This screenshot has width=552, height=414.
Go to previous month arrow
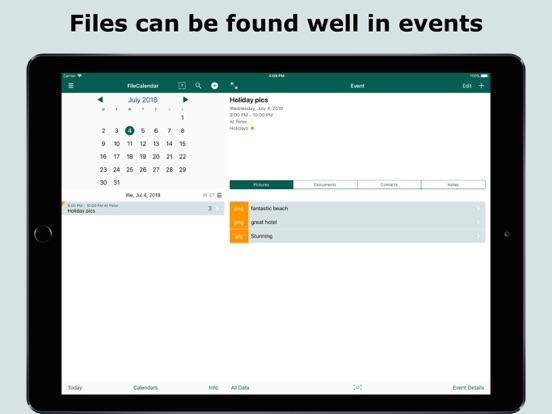point(100,100)
